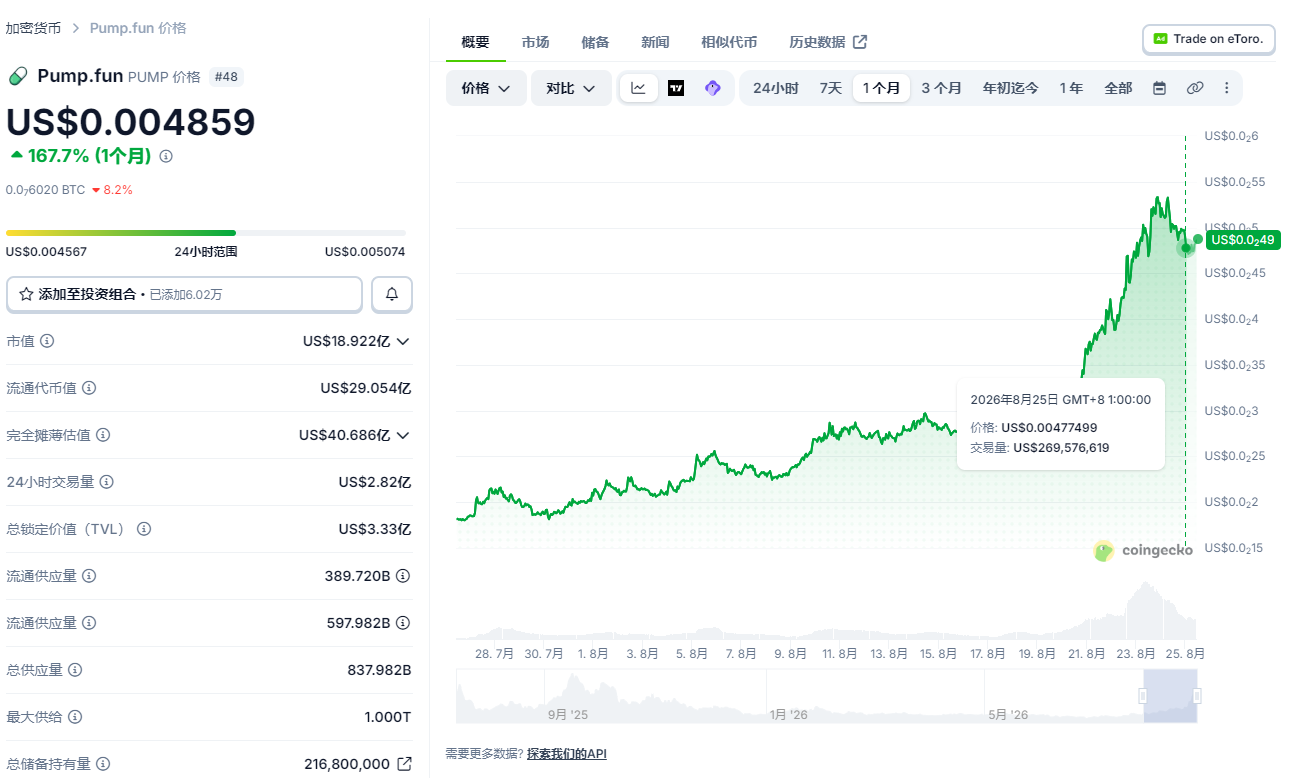Click info icon beside 完全摊薄估值 label
The width and height of the screenshot is (1300, 778).
tap(103, 435)
